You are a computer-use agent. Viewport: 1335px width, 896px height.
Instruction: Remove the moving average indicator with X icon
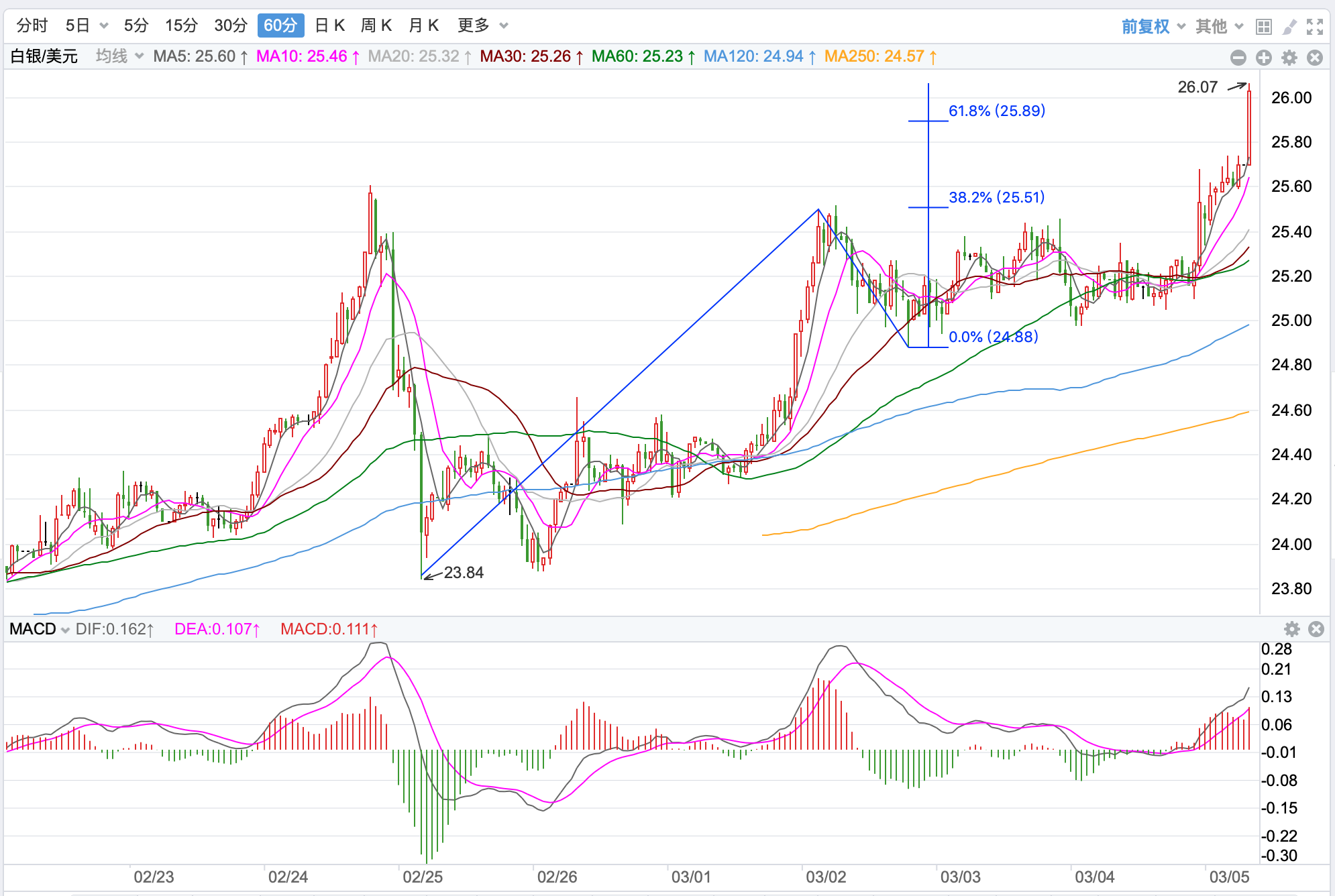click(x=1315, y=58)
